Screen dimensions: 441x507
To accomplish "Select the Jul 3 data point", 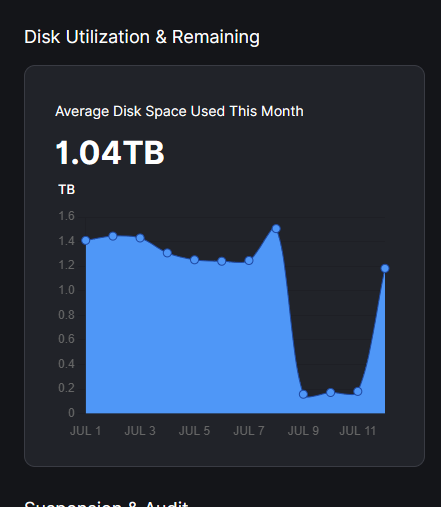I will point(140,238).
